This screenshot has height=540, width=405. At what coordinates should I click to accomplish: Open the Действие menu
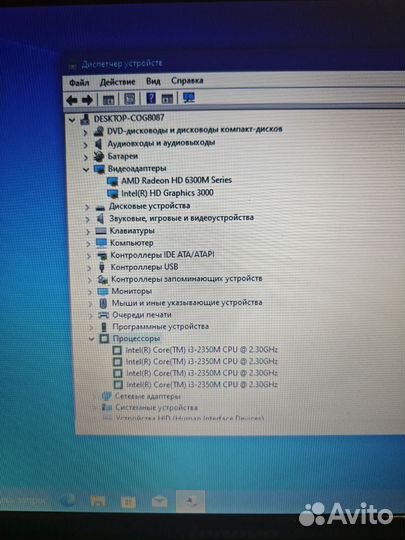click(x=117, y=82)
